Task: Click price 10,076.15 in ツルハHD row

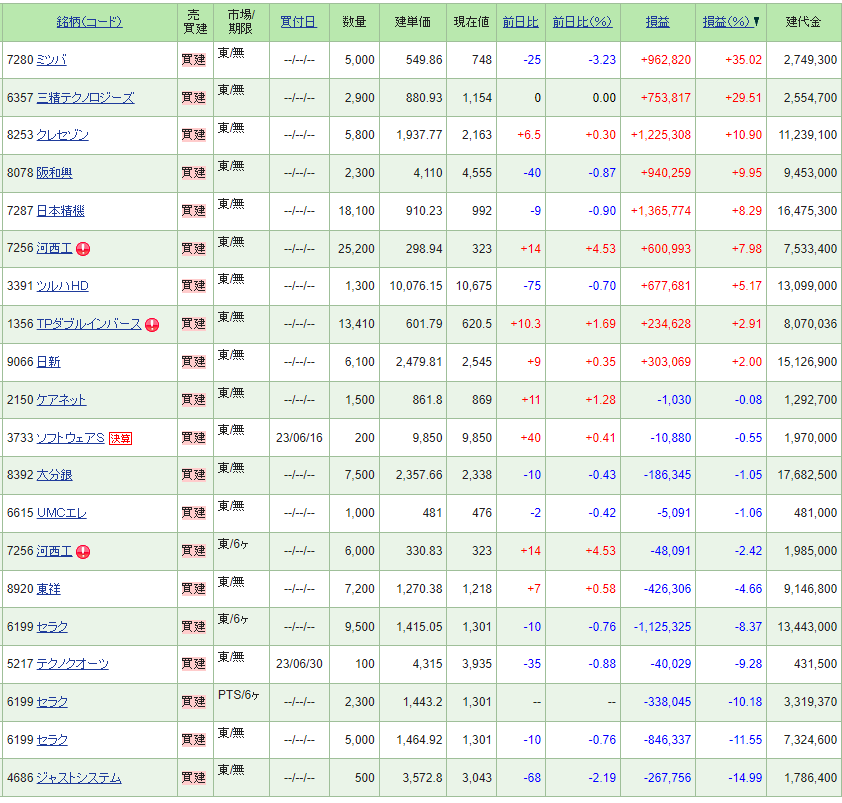Action: pyautogui.click(x=416, y=286)
